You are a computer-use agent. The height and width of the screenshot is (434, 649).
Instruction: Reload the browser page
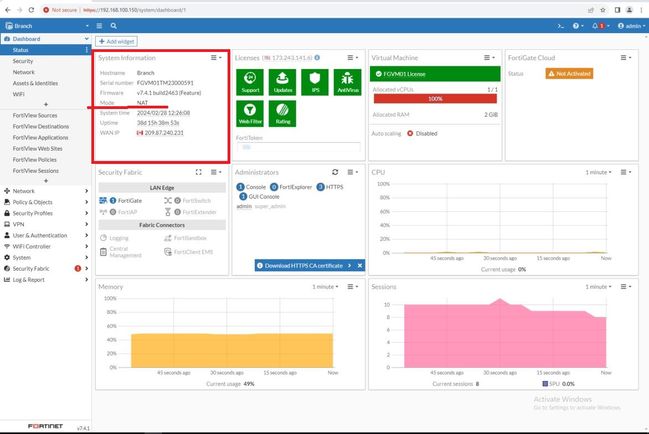tap(31, 10)
